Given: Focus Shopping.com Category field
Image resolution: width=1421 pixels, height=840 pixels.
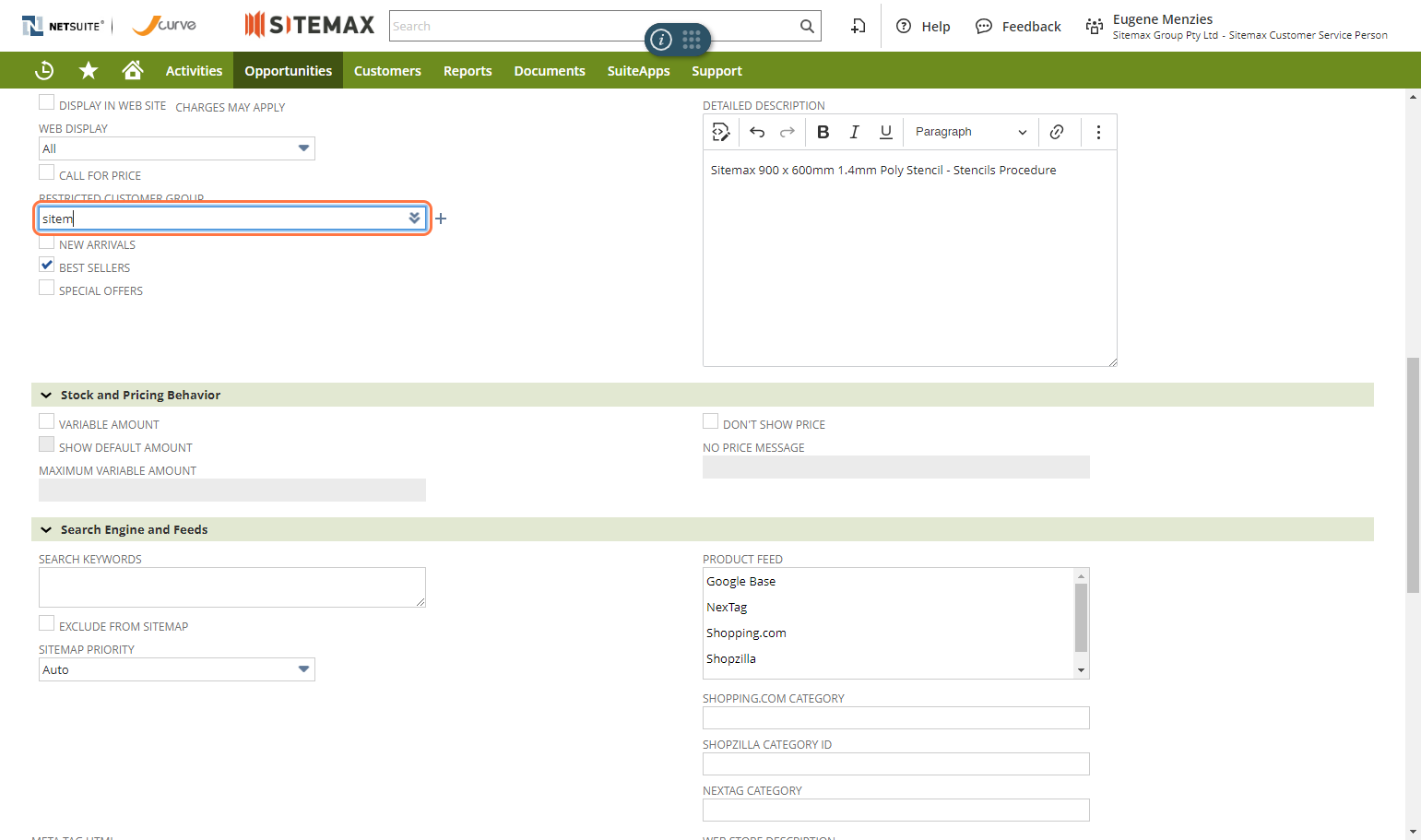Looking at the screenshot, I should pos(896,717).
